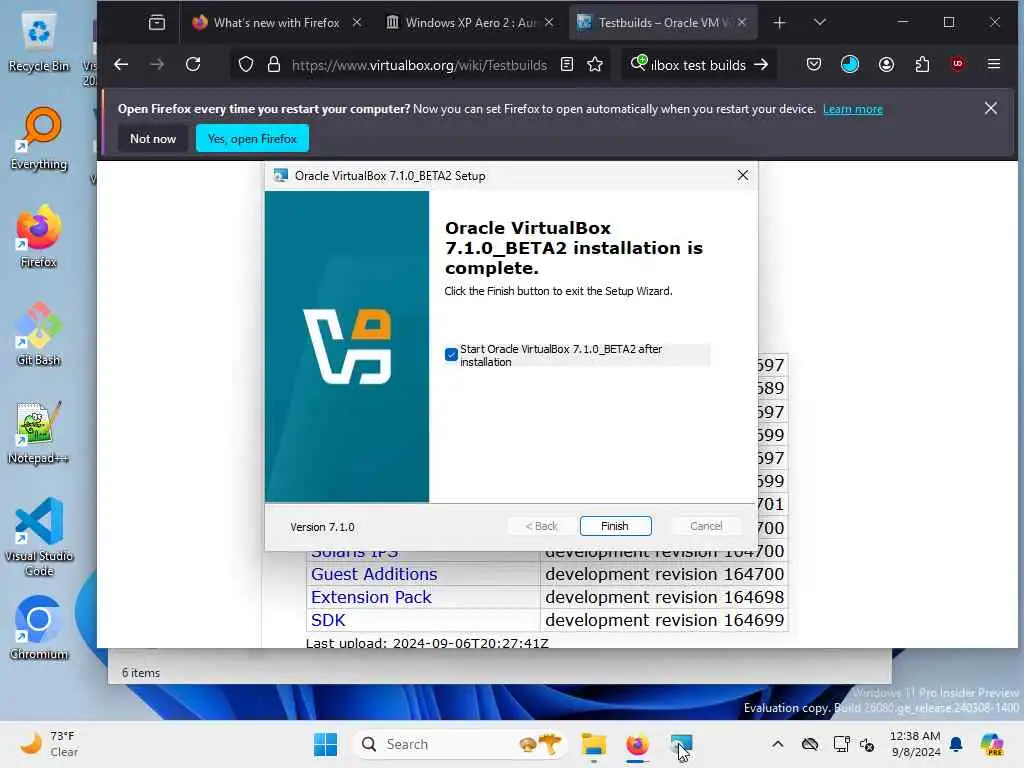Open the Windows Start menu

325,744
